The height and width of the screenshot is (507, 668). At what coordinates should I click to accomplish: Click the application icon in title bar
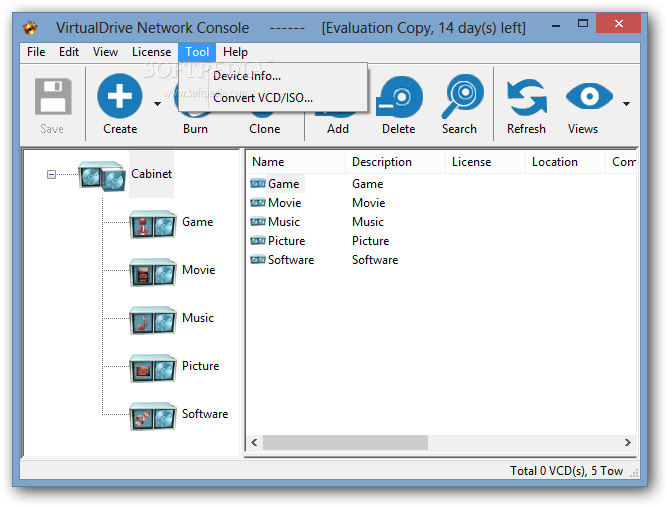pos(30,28)
